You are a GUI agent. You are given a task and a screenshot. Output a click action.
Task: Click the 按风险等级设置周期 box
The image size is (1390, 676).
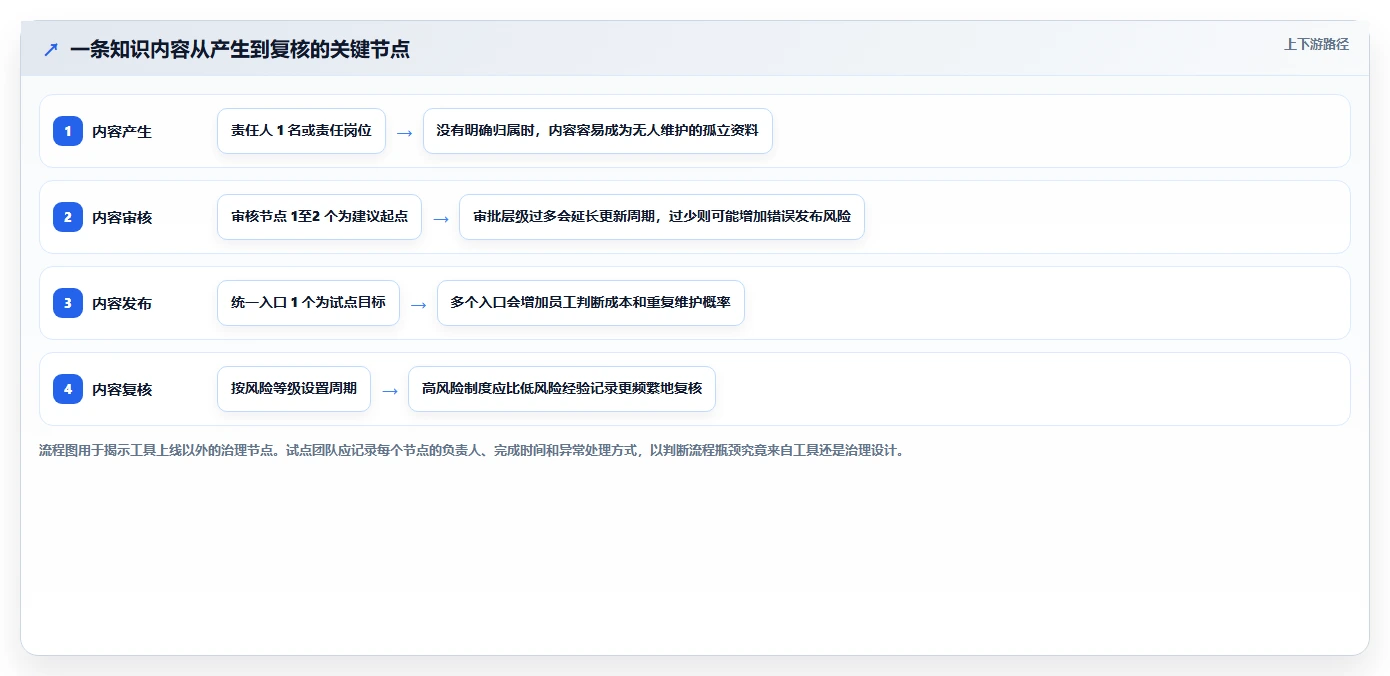tap(294, 389)
